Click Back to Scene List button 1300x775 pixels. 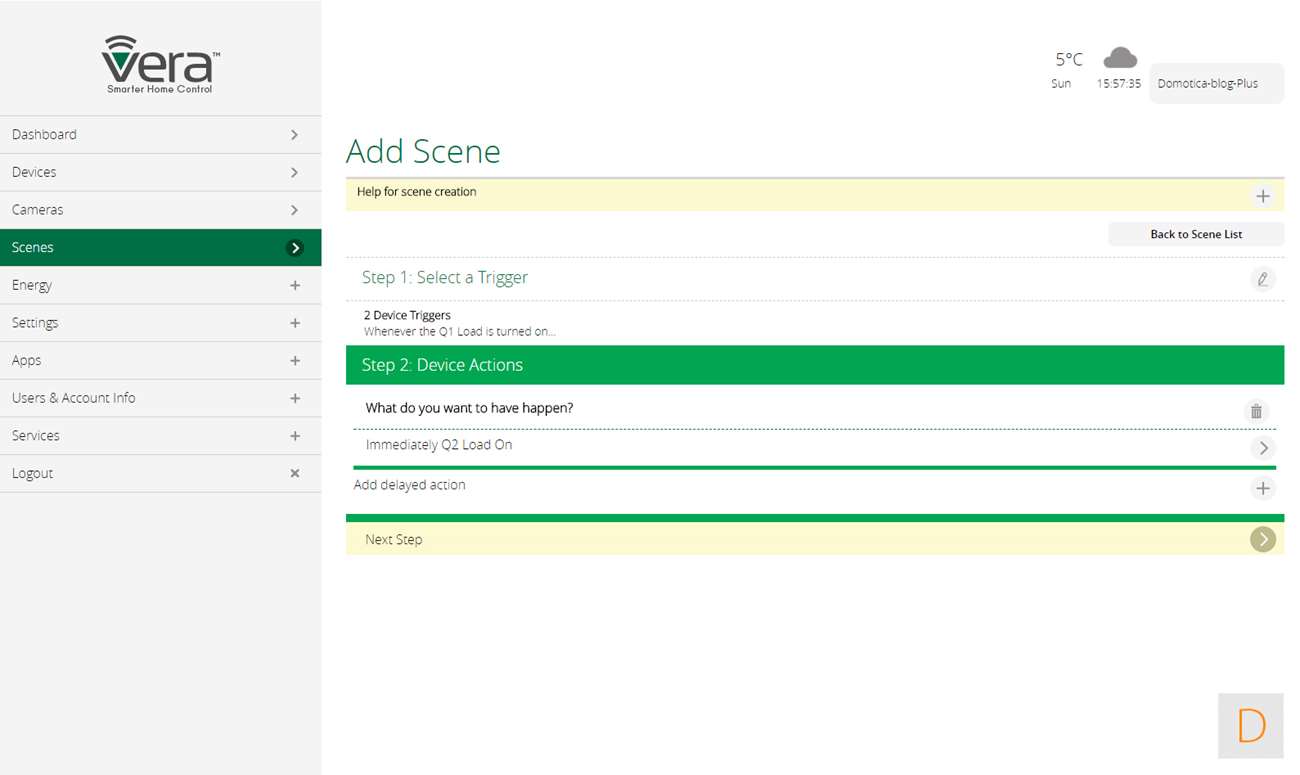tap(1195, 234)
